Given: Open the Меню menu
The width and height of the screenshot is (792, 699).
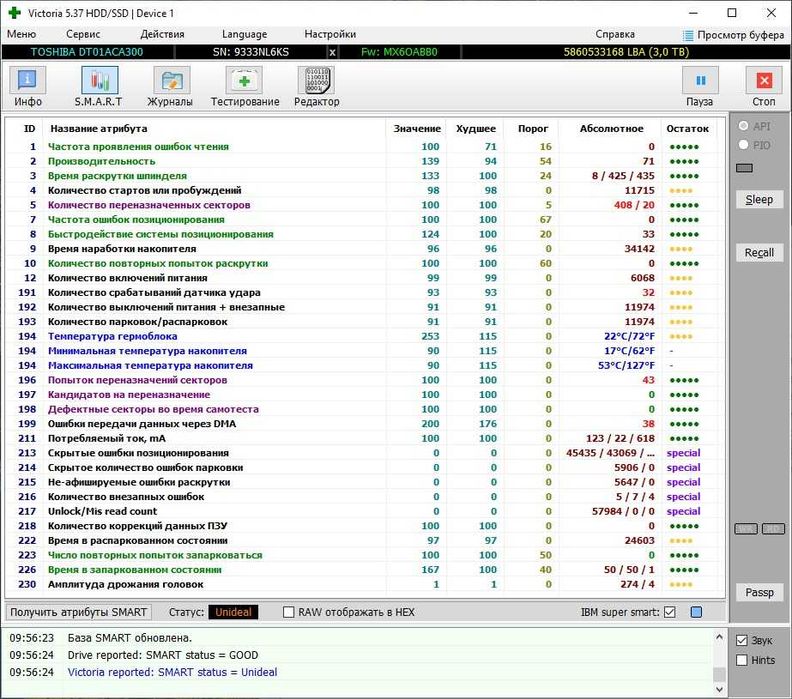Looking at the screenshot, I should coord(21,34).
